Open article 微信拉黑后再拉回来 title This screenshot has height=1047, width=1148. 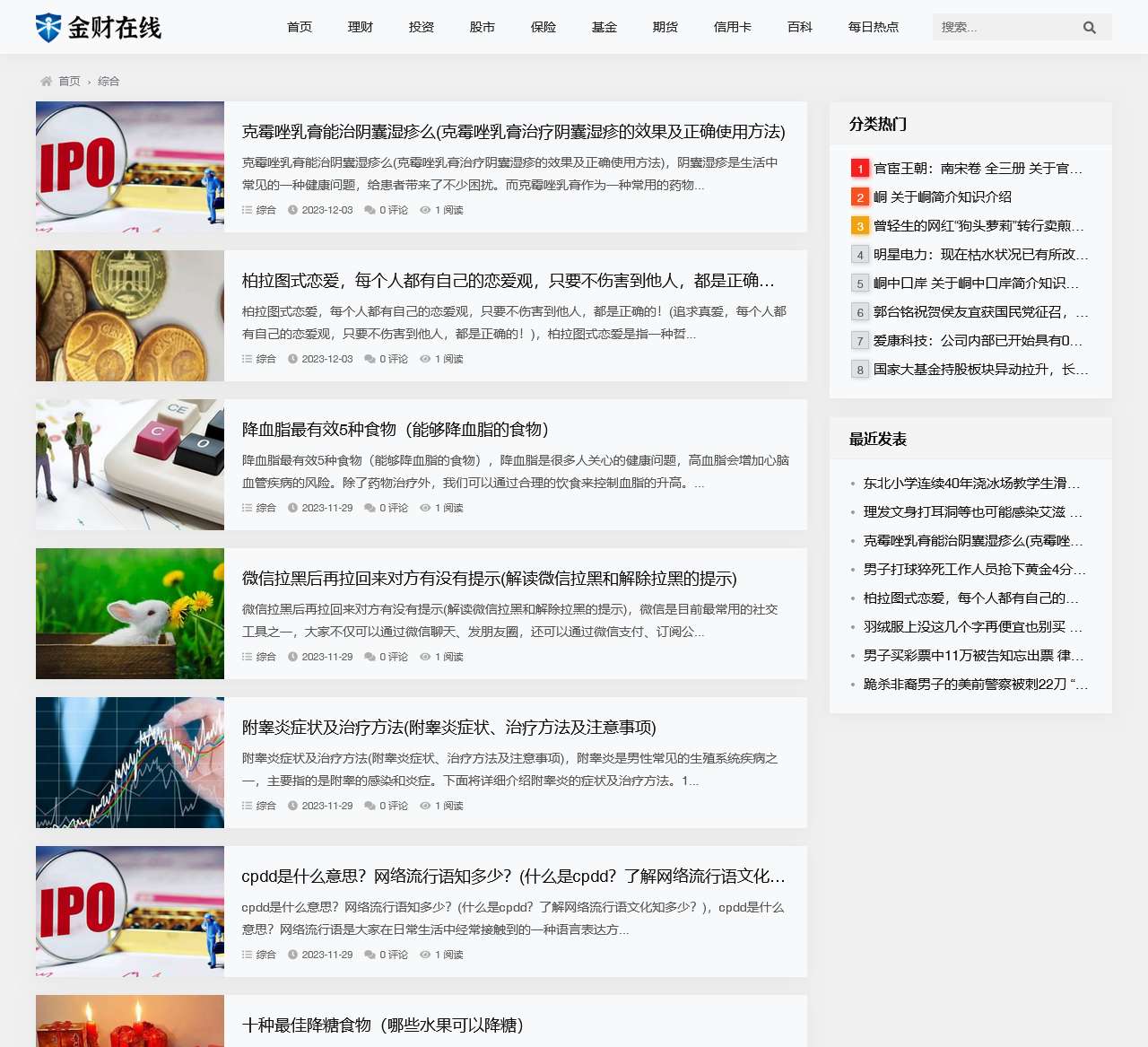pos(490,579)
